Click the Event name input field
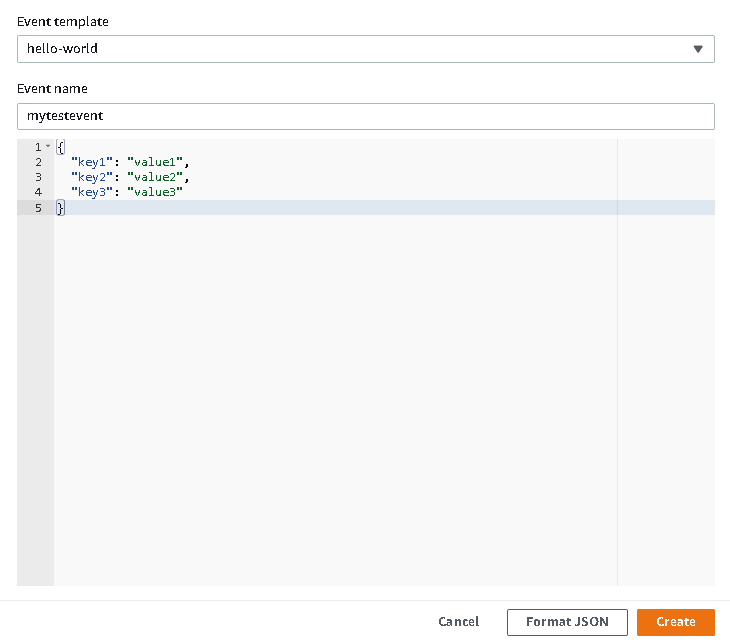Viewport: 730px width, 642px height. click(365, 116)
